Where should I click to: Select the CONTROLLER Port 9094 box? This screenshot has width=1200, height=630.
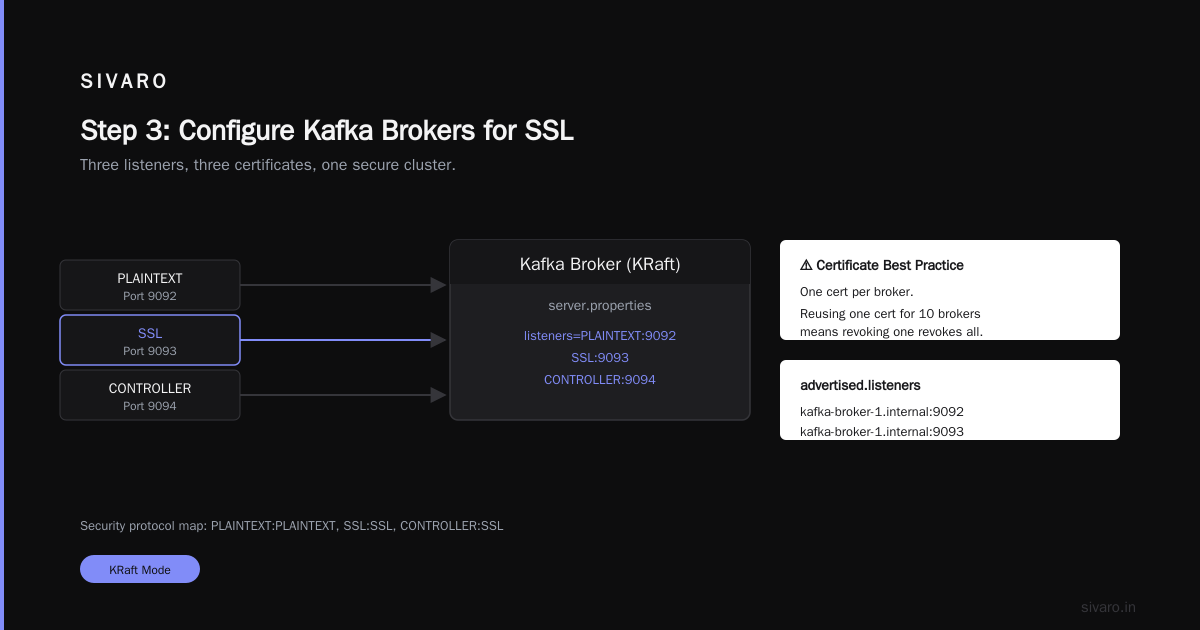pyautogui.click(x=150, y=395)
